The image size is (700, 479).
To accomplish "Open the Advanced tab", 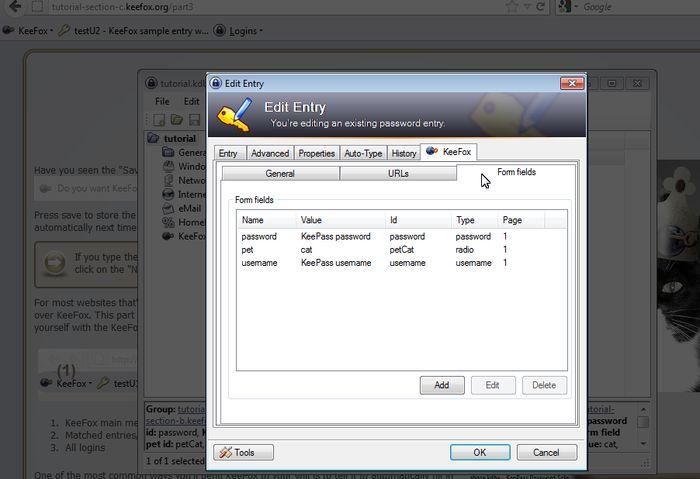I will [270, 153].
